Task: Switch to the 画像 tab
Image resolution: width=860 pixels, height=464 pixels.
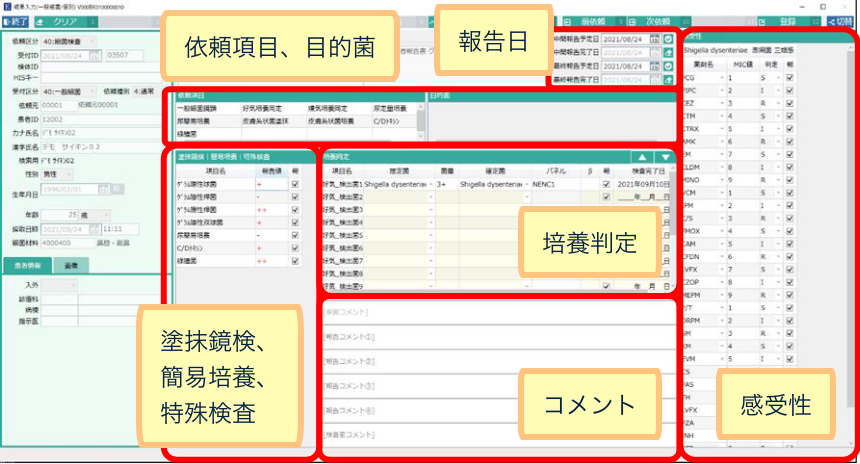Action: click(75, 265)
